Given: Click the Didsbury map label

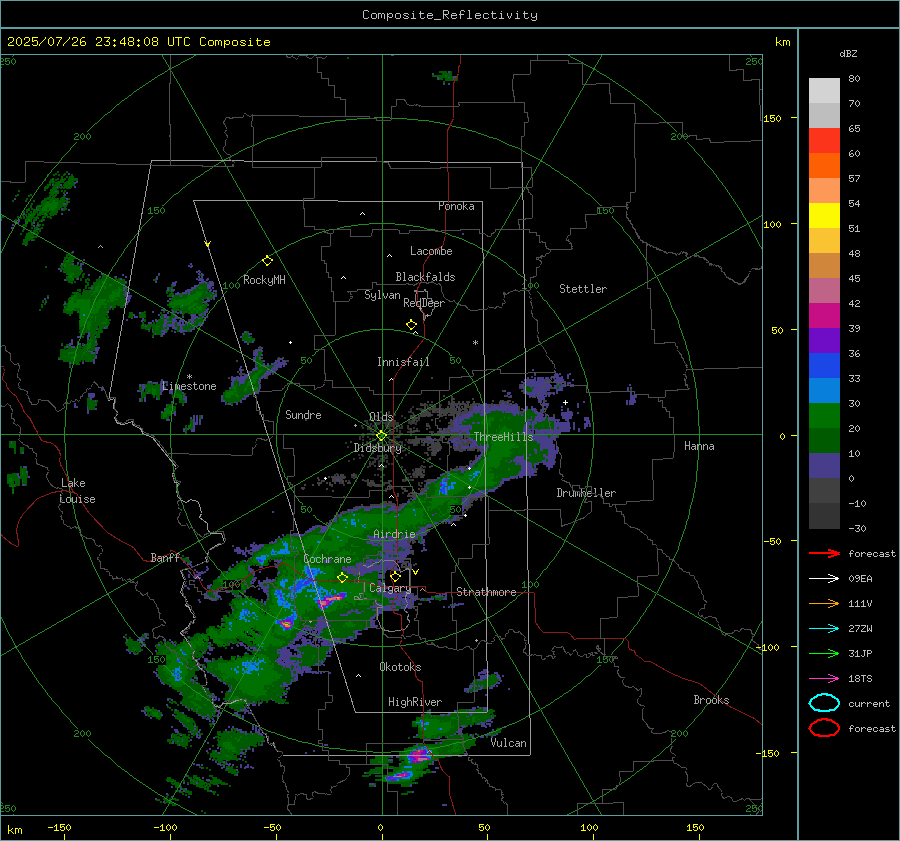Looking at the screenshot, I should [x=377, y=448].
